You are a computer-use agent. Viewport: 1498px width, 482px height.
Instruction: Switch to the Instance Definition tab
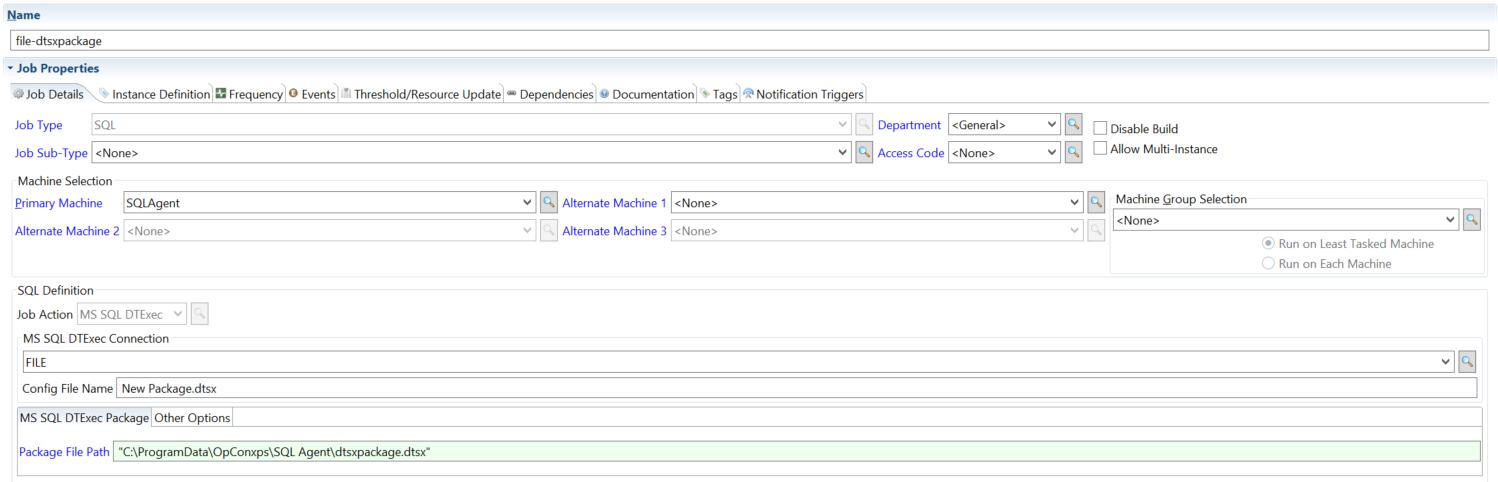[x=154, y=94]
